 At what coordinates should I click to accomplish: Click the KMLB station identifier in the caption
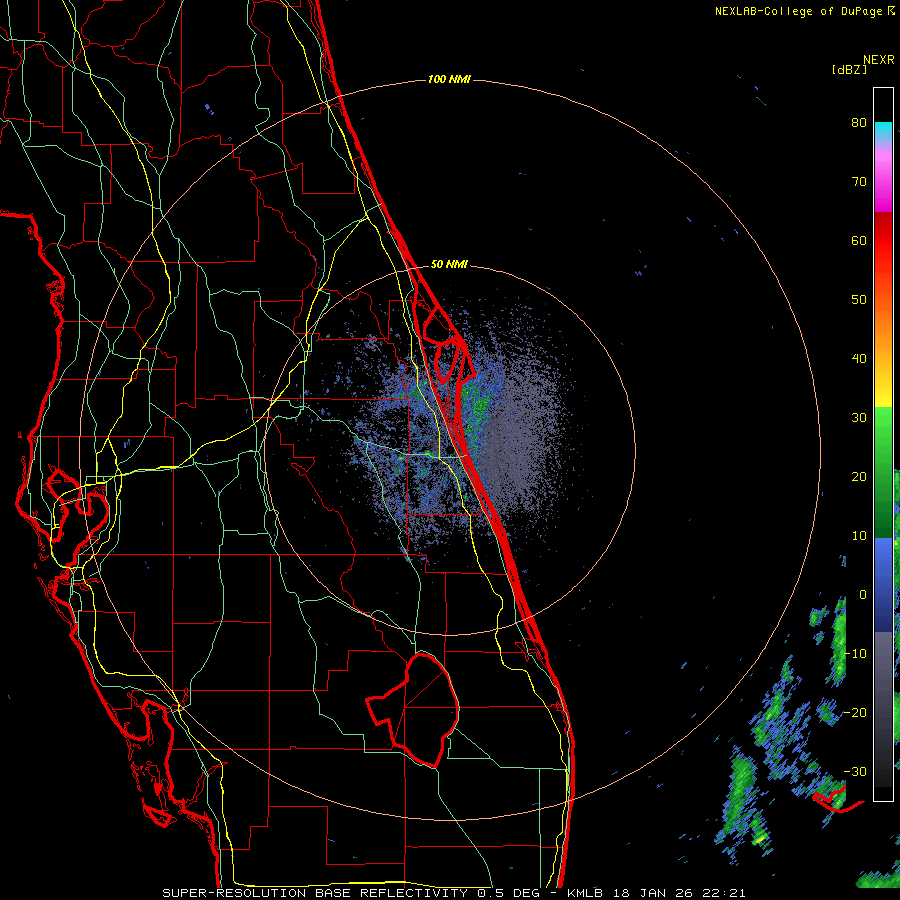[585, 893]
